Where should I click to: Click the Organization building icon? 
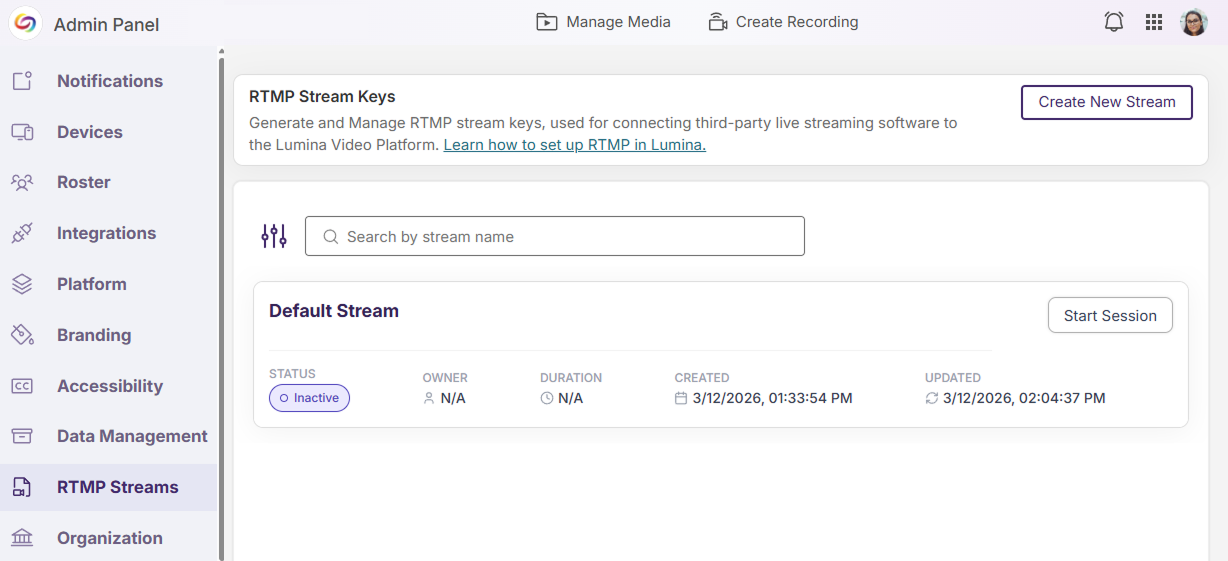(22, 538)
